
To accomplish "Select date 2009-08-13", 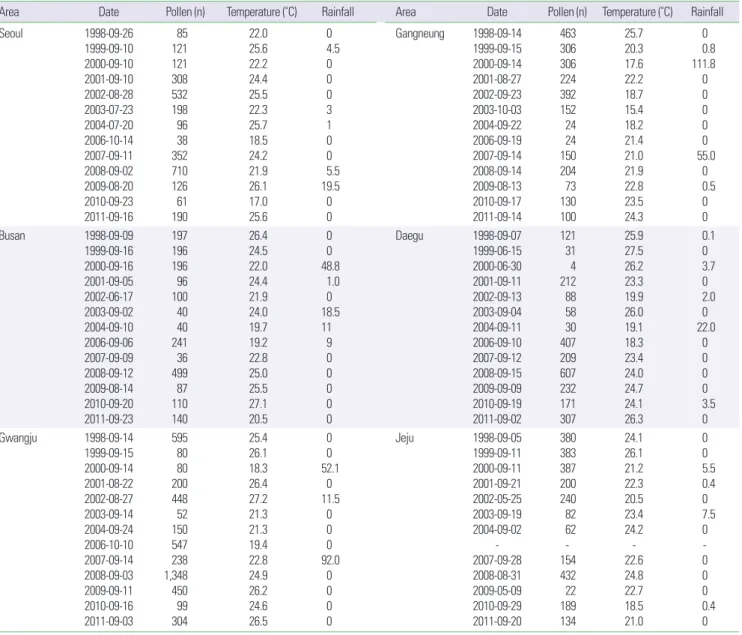I will tap(497, 186).
